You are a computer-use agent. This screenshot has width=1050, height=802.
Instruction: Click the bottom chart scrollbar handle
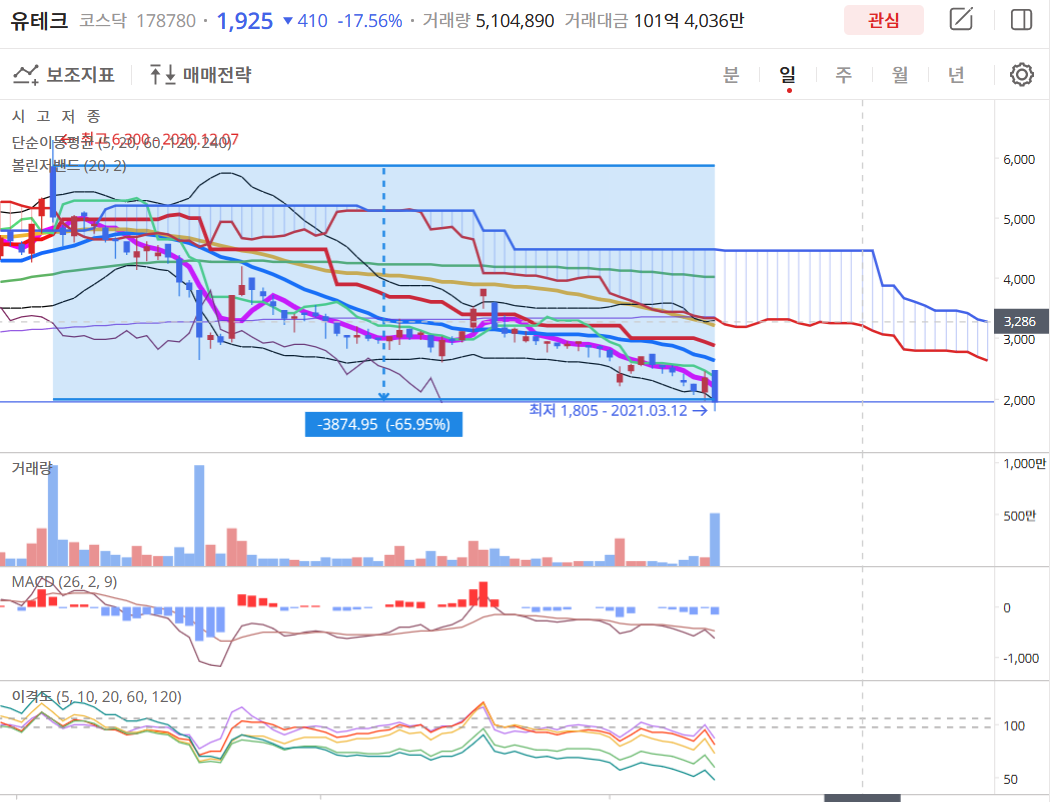pos(862,798)
